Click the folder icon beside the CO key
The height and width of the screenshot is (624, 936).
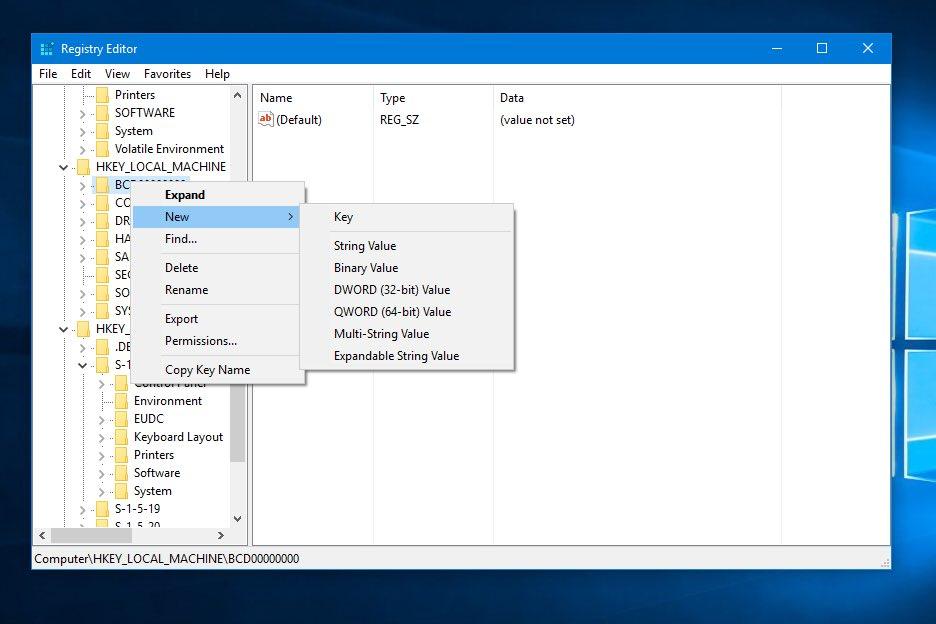click(103, 203)
